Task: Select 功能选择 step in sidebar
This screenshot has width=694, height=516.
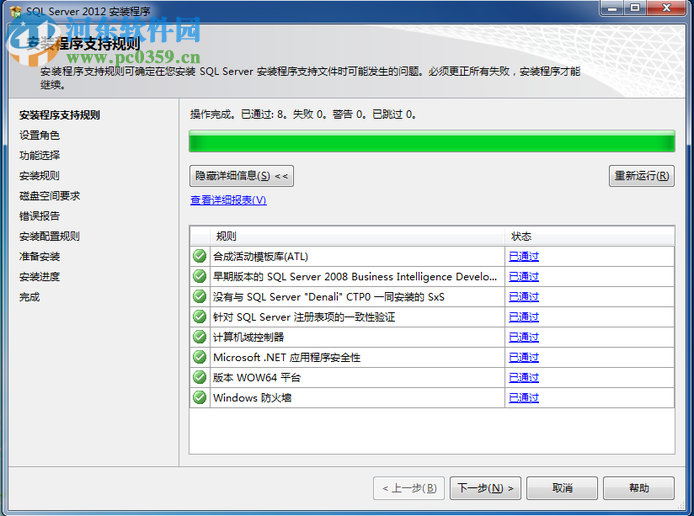Action: click(39, 155)
